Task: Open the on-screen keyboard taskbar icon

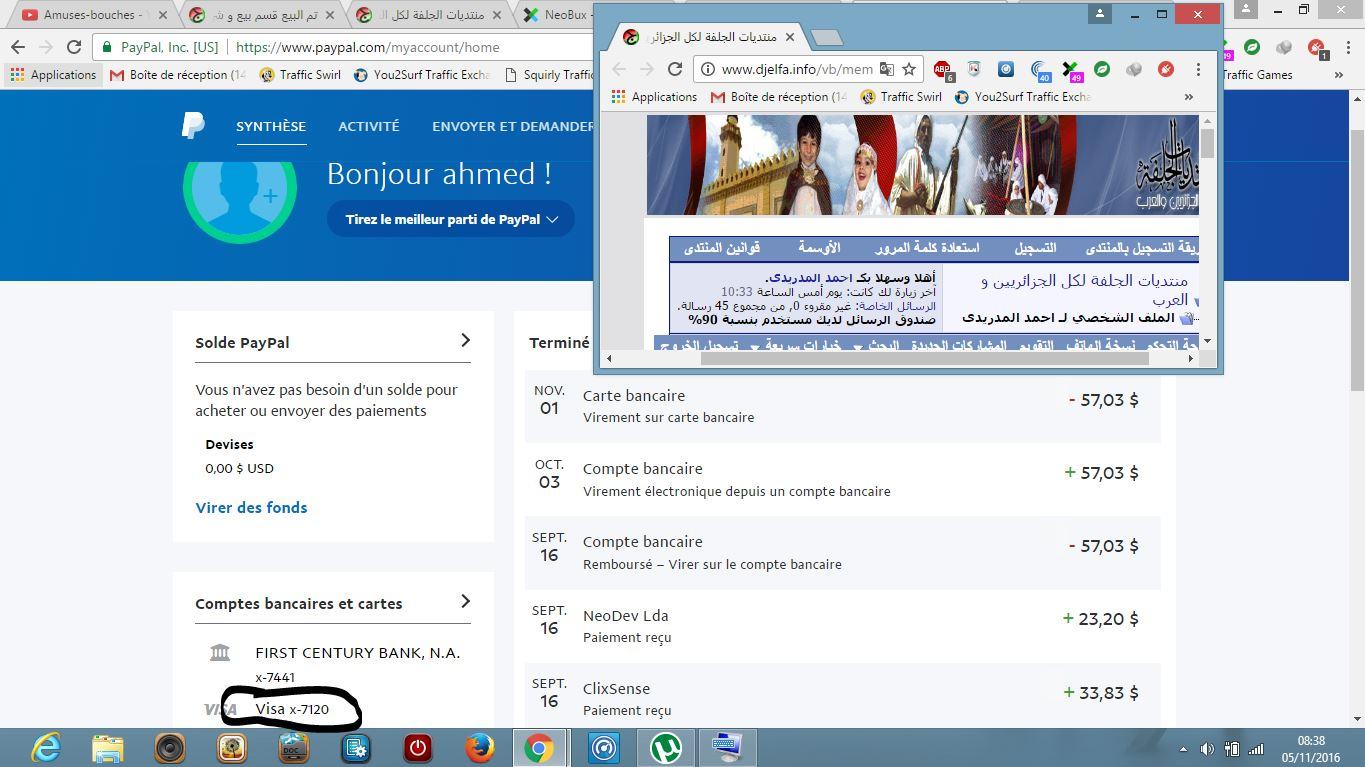Action: pyautogui.click(x=727, y=747)
